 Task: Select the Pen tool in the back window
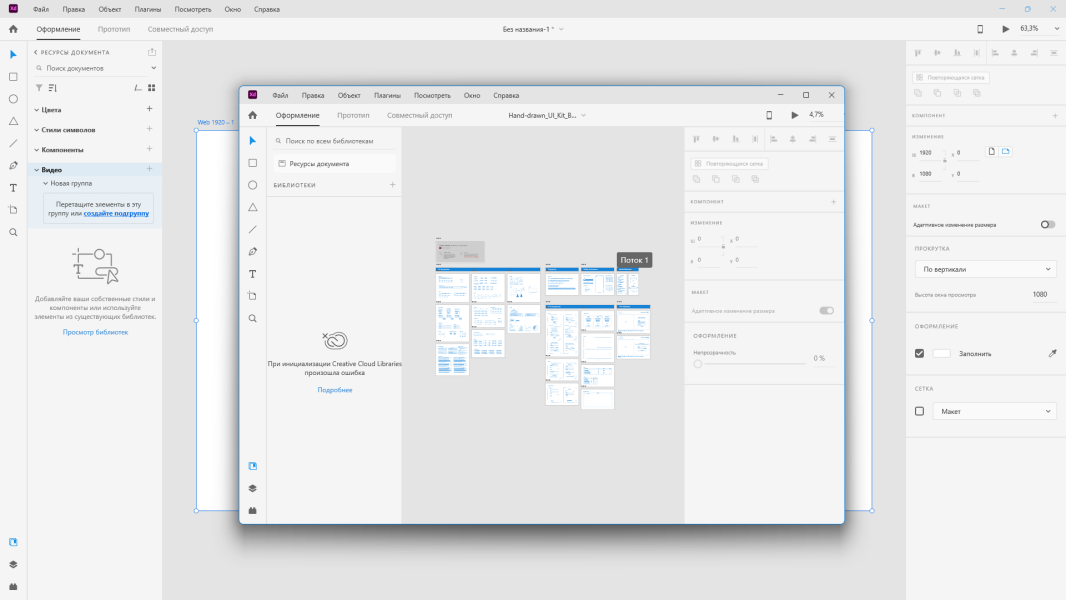point(13,166)
